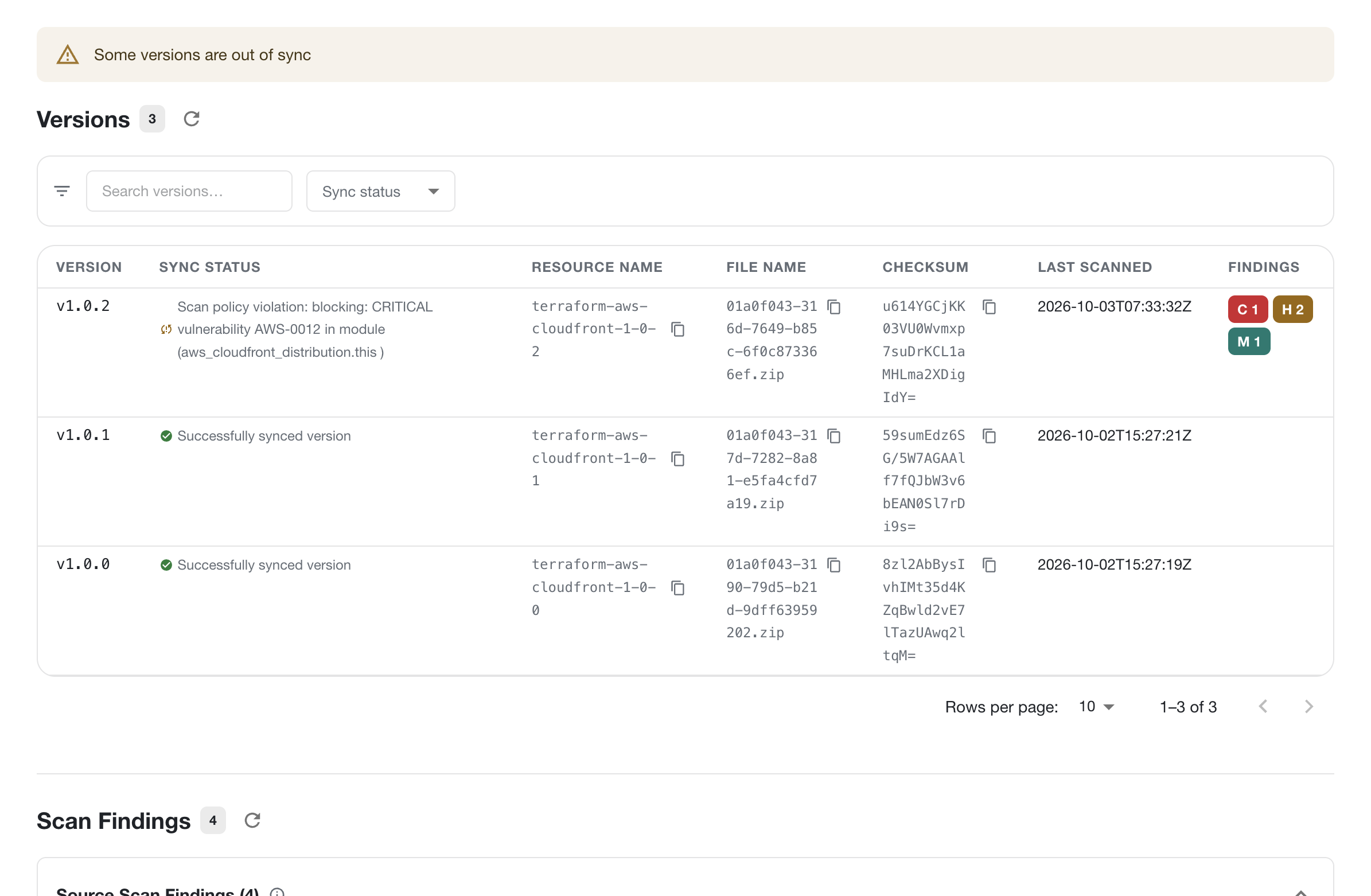This screenshot has width=1371, height=896.
Task: Click the High H 2 findings badge
Action: click(x=1292, y=309)
